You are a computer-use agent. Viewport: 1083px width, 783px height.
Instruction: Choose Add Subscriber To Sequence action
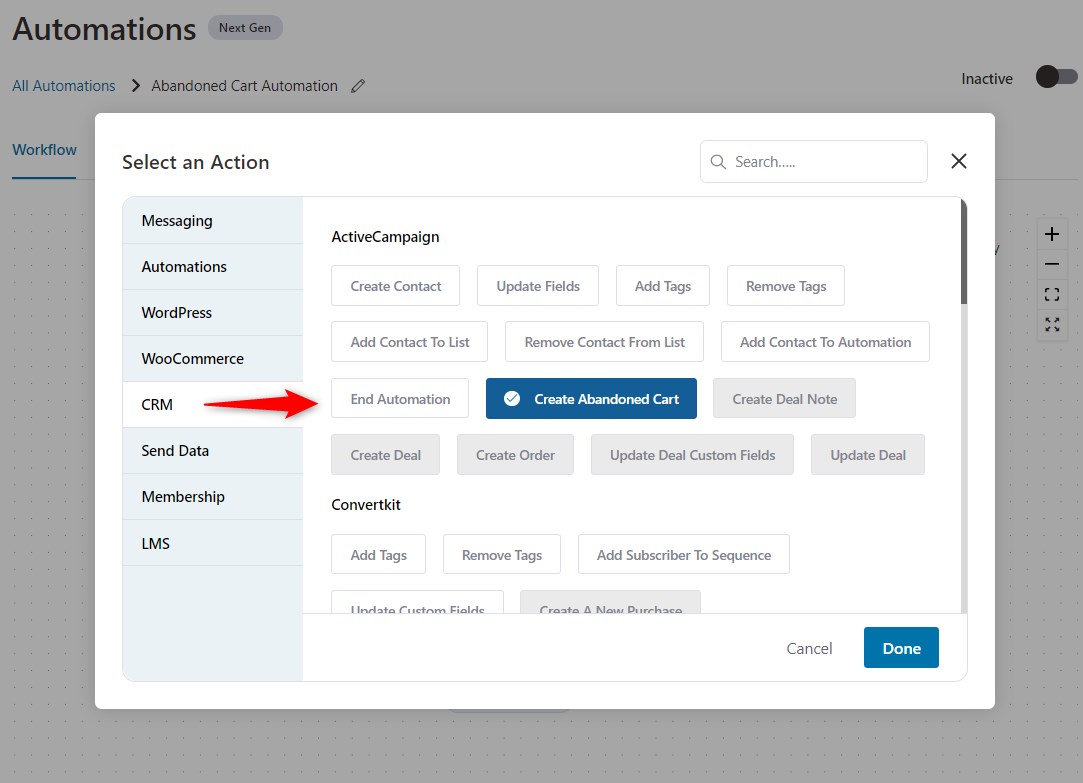click(684, 554)
